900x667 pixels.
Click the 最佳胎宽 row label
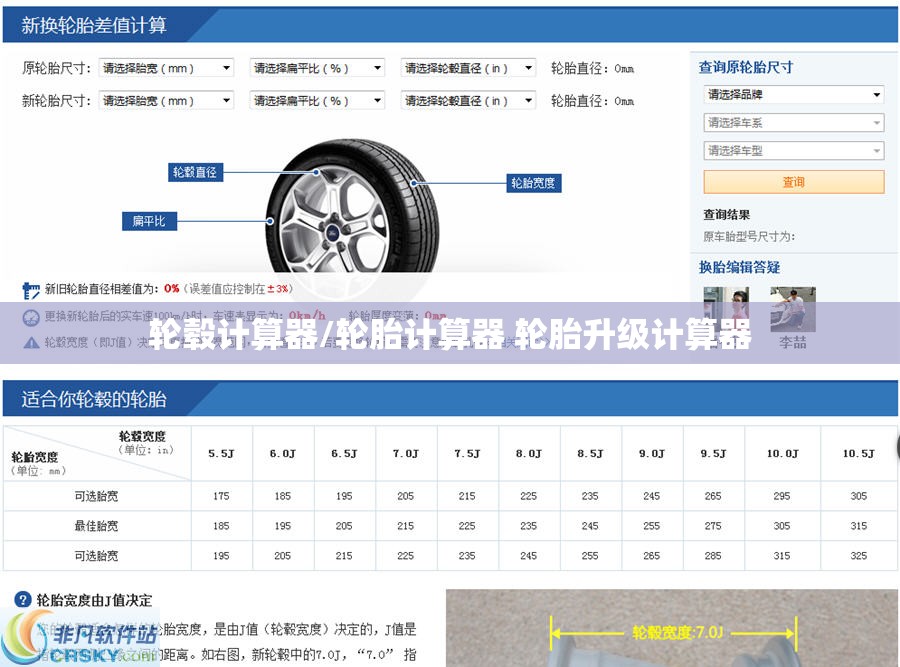click(96, 526)
